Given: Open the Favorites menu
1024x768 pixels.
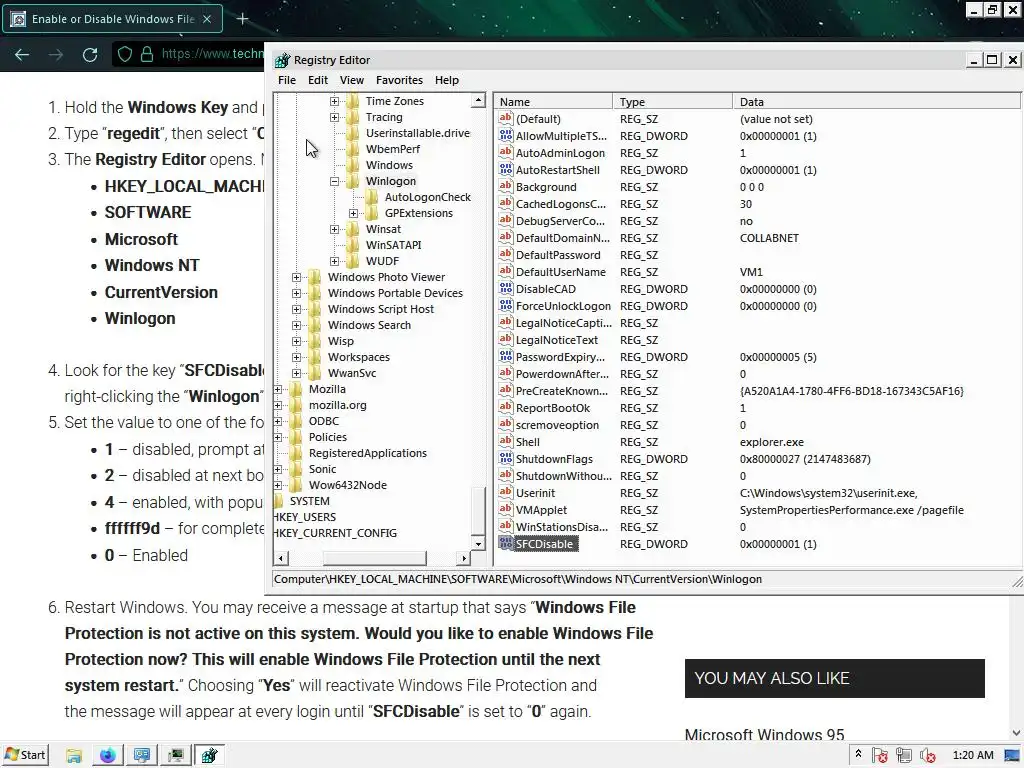Looking at the screenshot, I should click(x=399, y=80).
